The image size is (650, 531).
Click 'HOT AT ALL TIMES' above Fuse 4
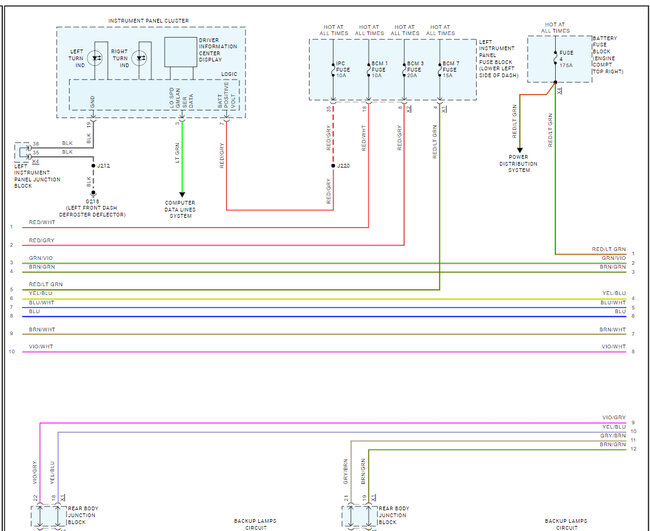pyautogui.click(x=555, y=28)
